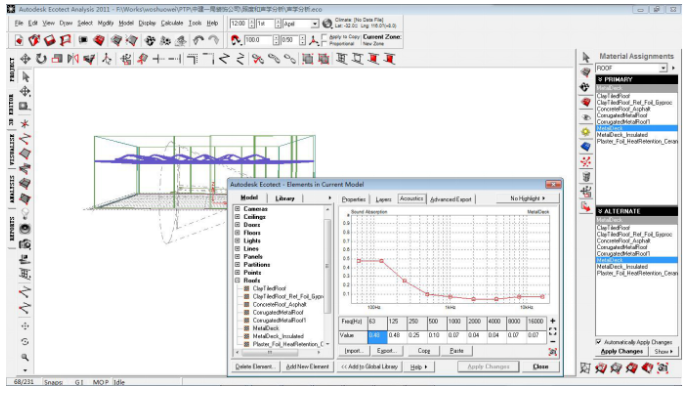Toggle Proportional checkbox
The image size is (688, 393).
click(324, 43)
